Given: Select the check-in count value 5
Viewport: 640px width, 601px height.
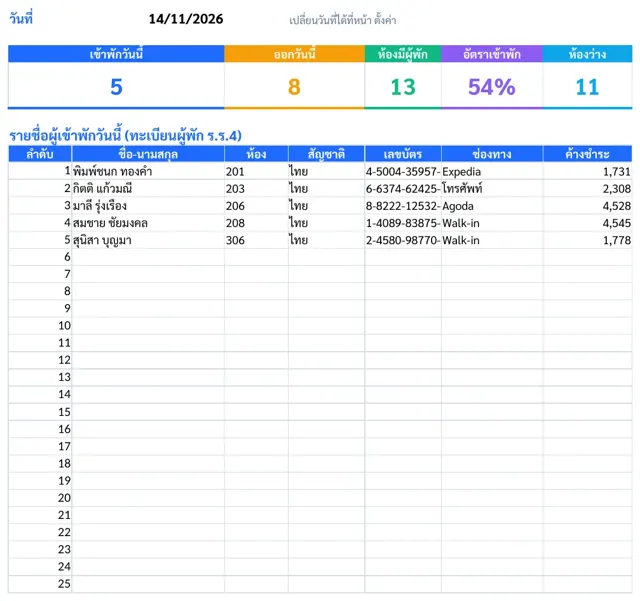Looking at the screenshot, I should [x=116, y=87].
